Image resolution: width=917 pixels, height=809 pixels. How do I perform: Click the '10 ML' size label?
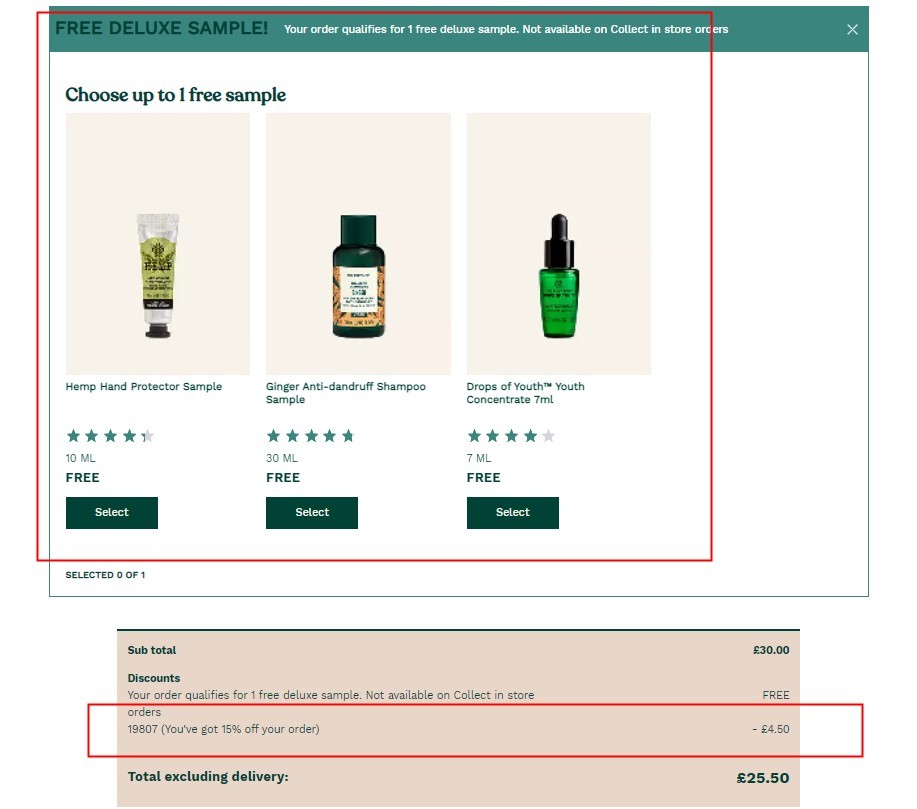(80, 458)
